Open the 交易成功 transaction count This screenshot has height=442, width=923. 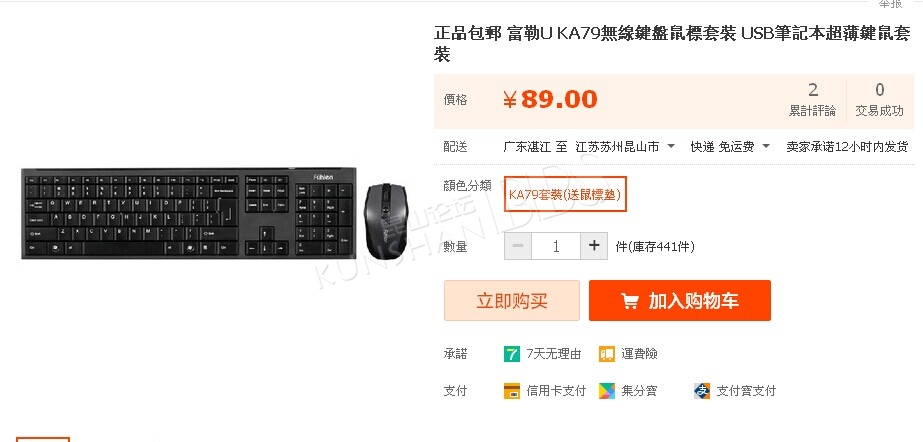(x=879, y=99)
